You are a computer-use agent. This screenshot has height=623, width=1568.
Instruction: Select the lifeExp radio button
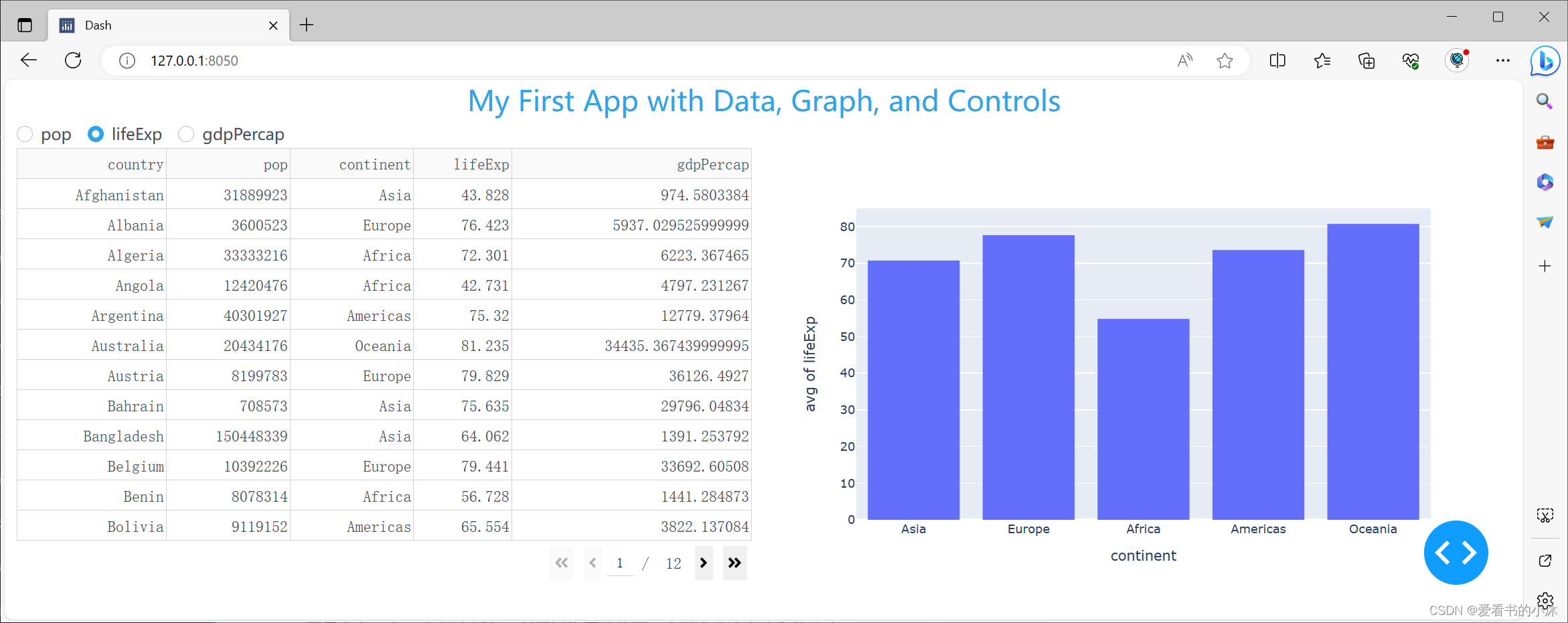click(96, 134)
